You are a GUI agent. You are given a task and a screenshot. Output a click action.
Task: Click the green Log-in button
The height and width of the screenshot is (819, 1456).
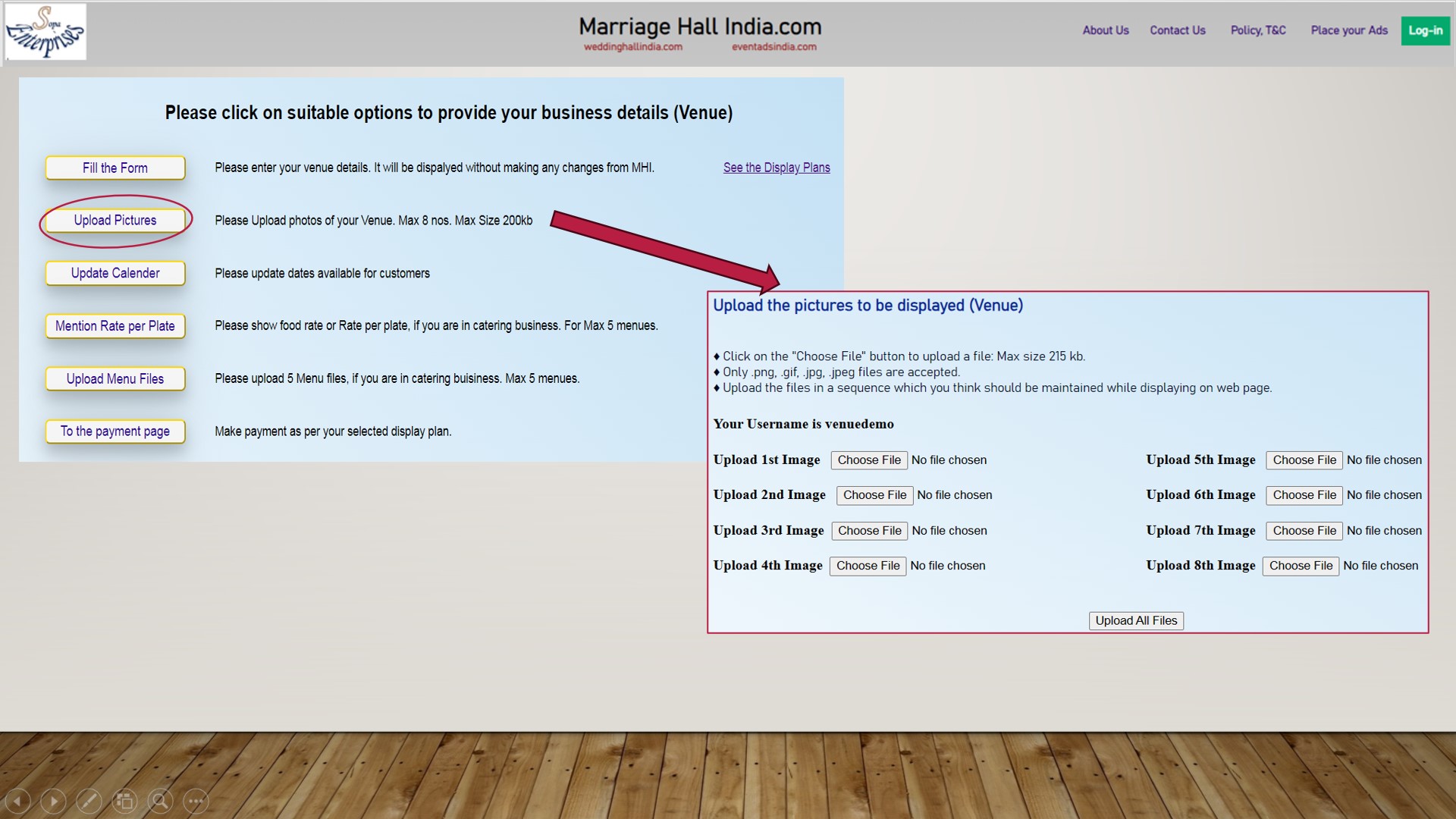click(1426, 30)
